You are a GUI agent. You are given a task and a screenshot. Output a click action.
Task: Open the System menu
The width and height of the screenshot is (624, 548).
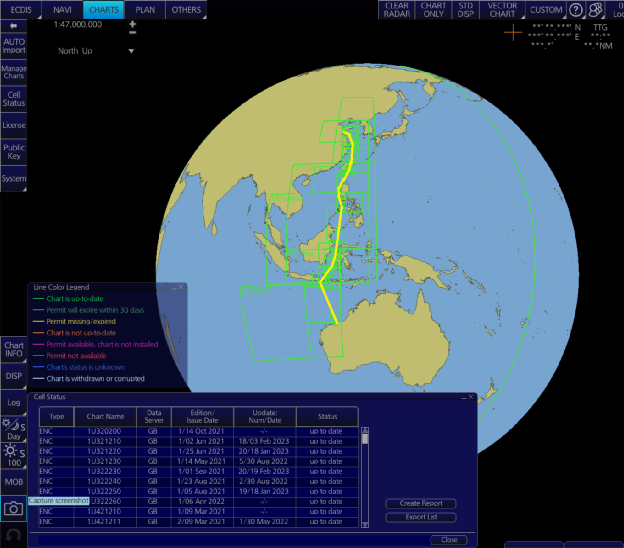click(13, 178)
